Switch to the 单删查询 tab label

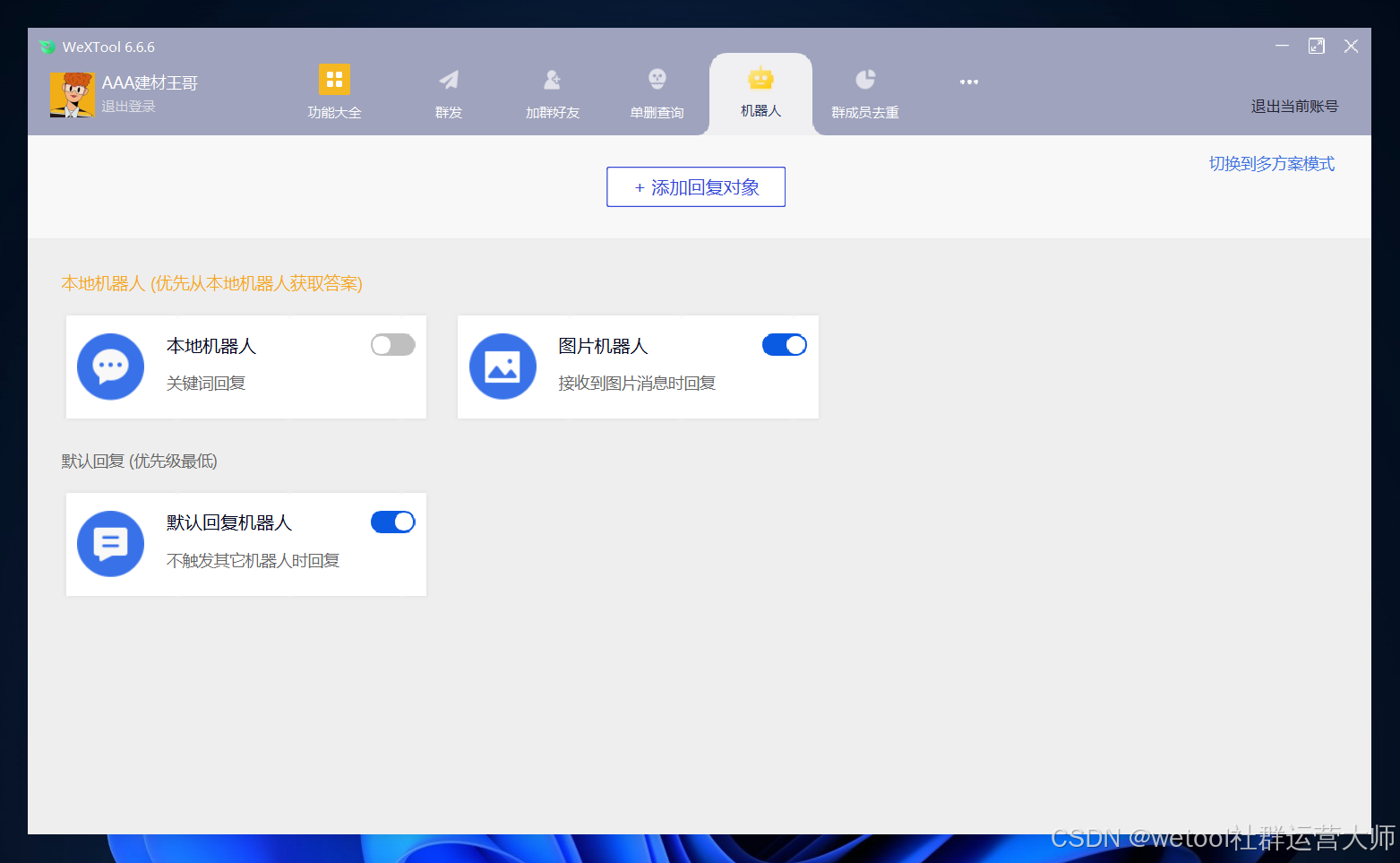(657, 112)
